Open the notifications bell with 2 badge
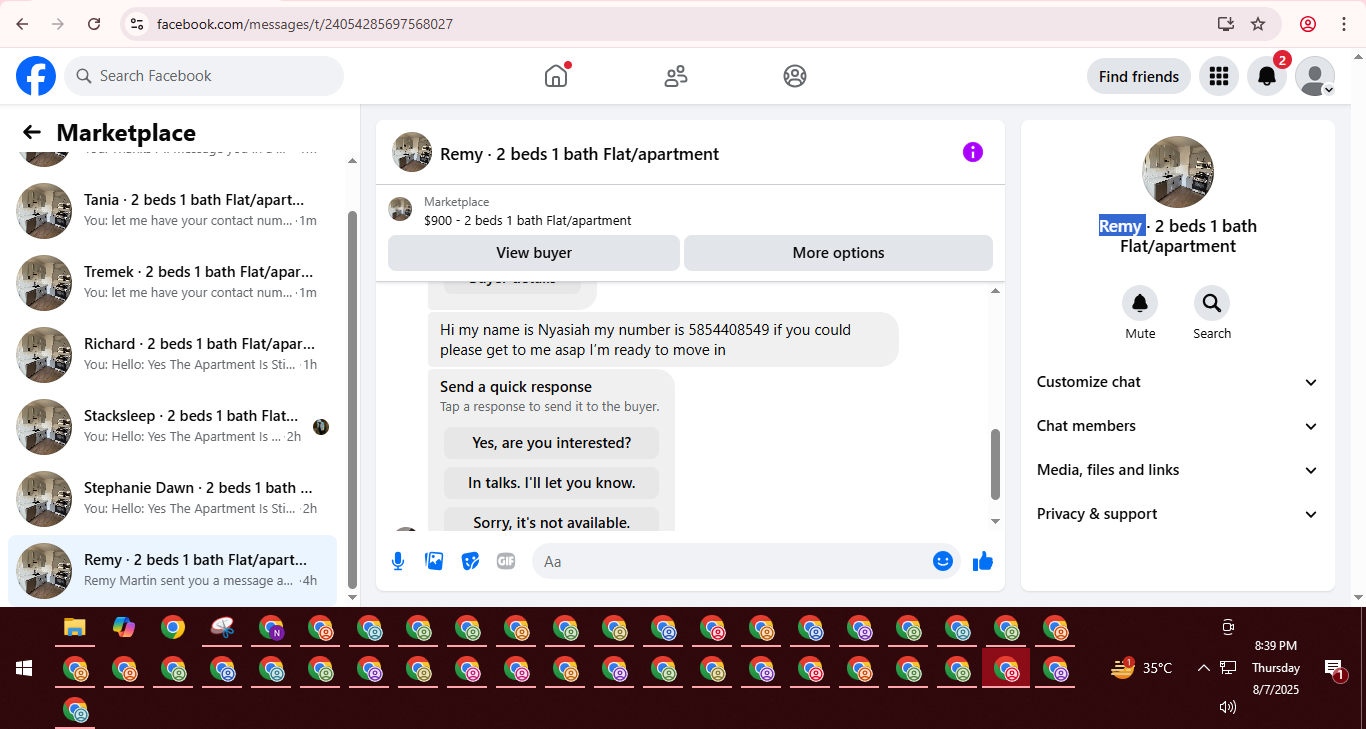This screenshot has height=729, width=1366. (x=1267, y=76)
